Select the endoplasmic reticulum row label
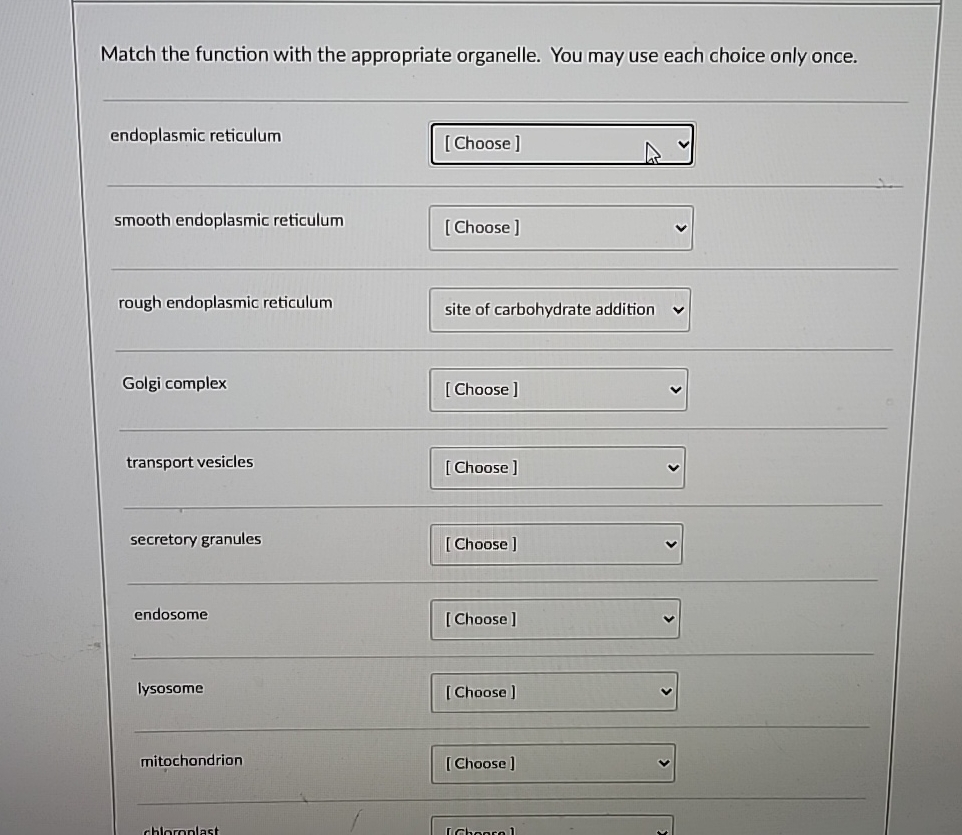962x835 pixels. tap(195, 135)
